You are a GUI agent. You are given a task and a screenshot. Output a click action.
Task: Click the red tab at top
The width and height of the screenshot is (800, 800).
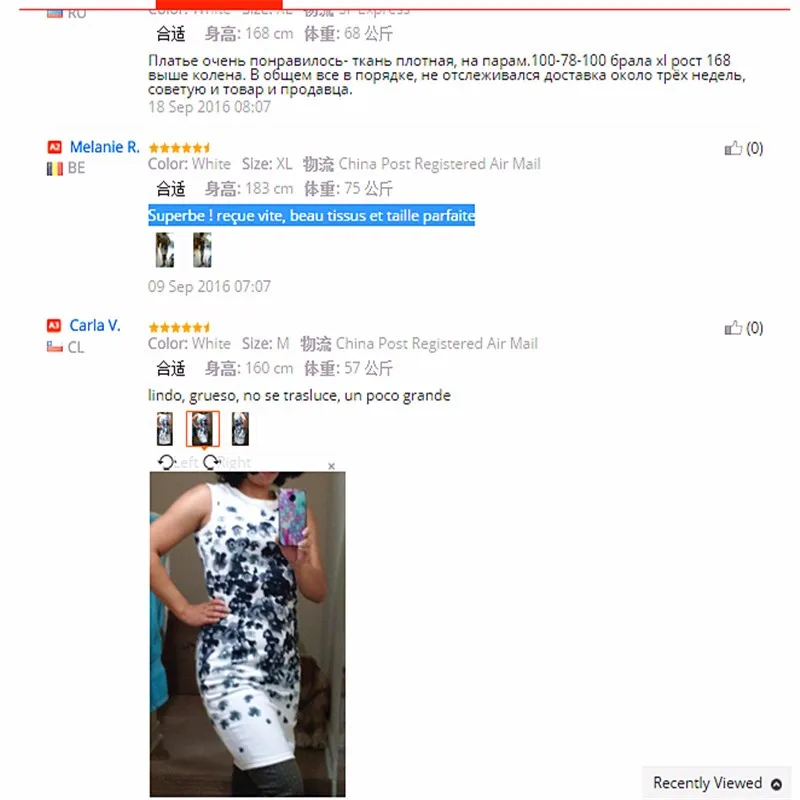tap(219, 4)
